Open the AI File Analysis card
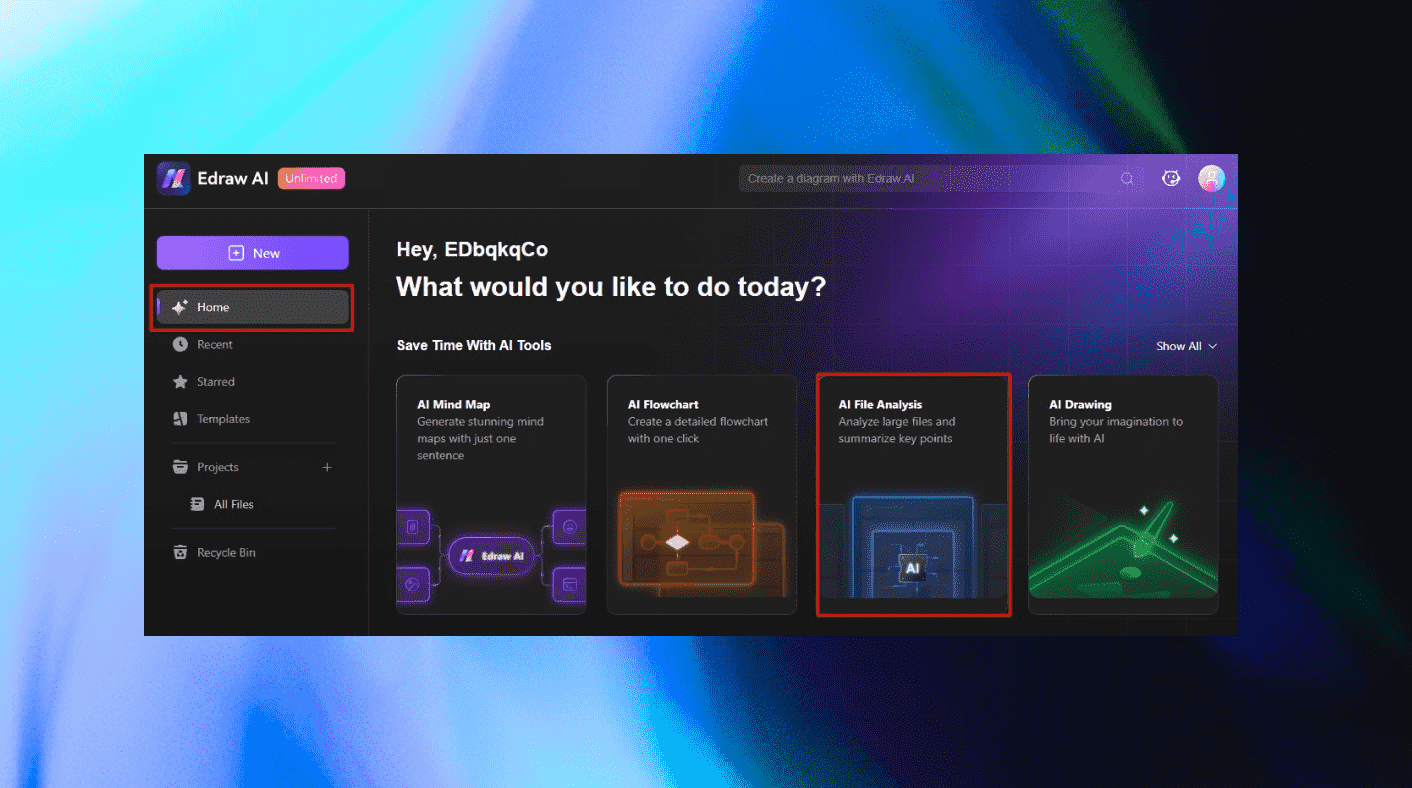Viewport: 1412px width, 788px height. (913, 495)
